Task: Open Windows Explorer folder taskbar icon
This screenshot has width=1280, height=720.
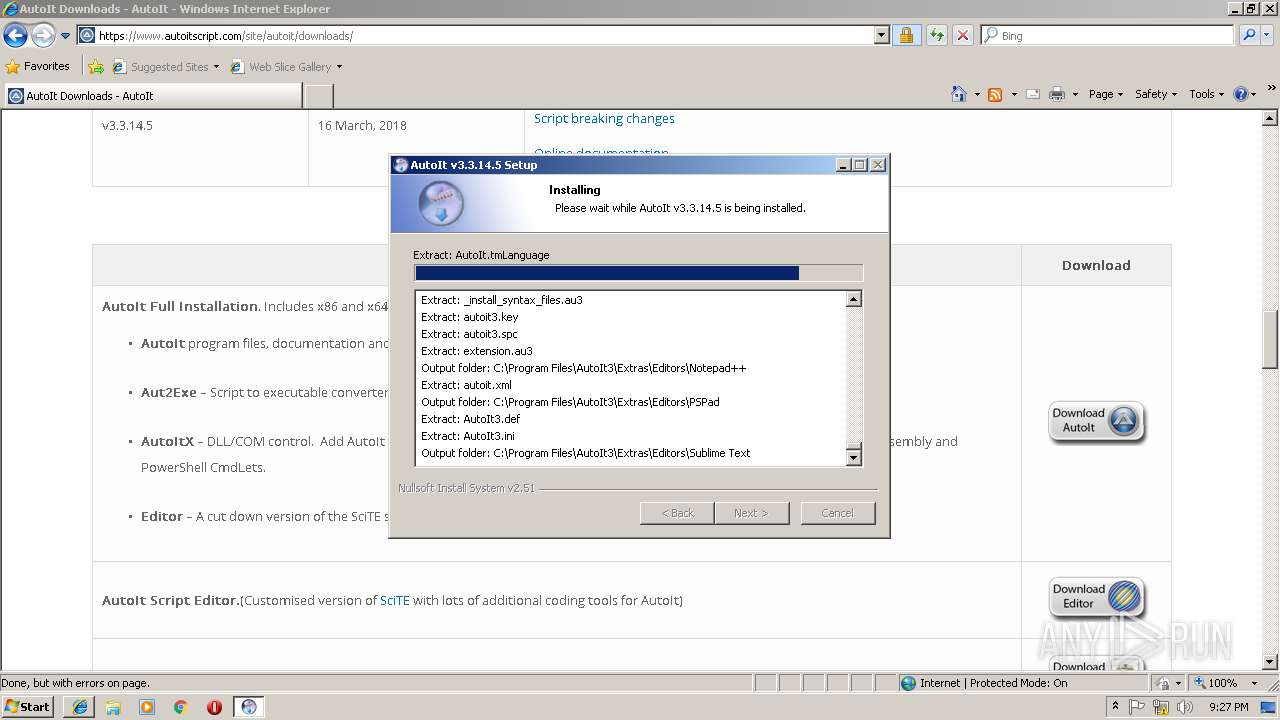Action: pyautogui.click(x=113, y=707)
